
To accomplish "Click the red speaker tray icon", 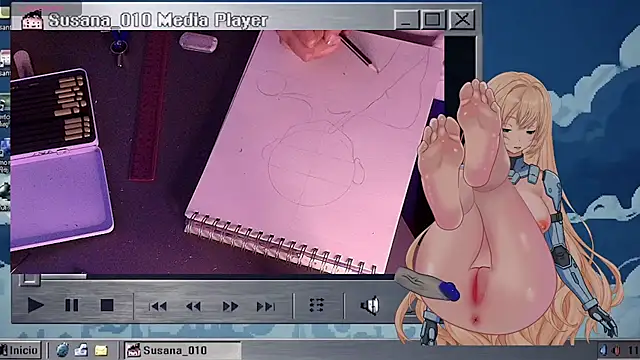I will 616,350.
